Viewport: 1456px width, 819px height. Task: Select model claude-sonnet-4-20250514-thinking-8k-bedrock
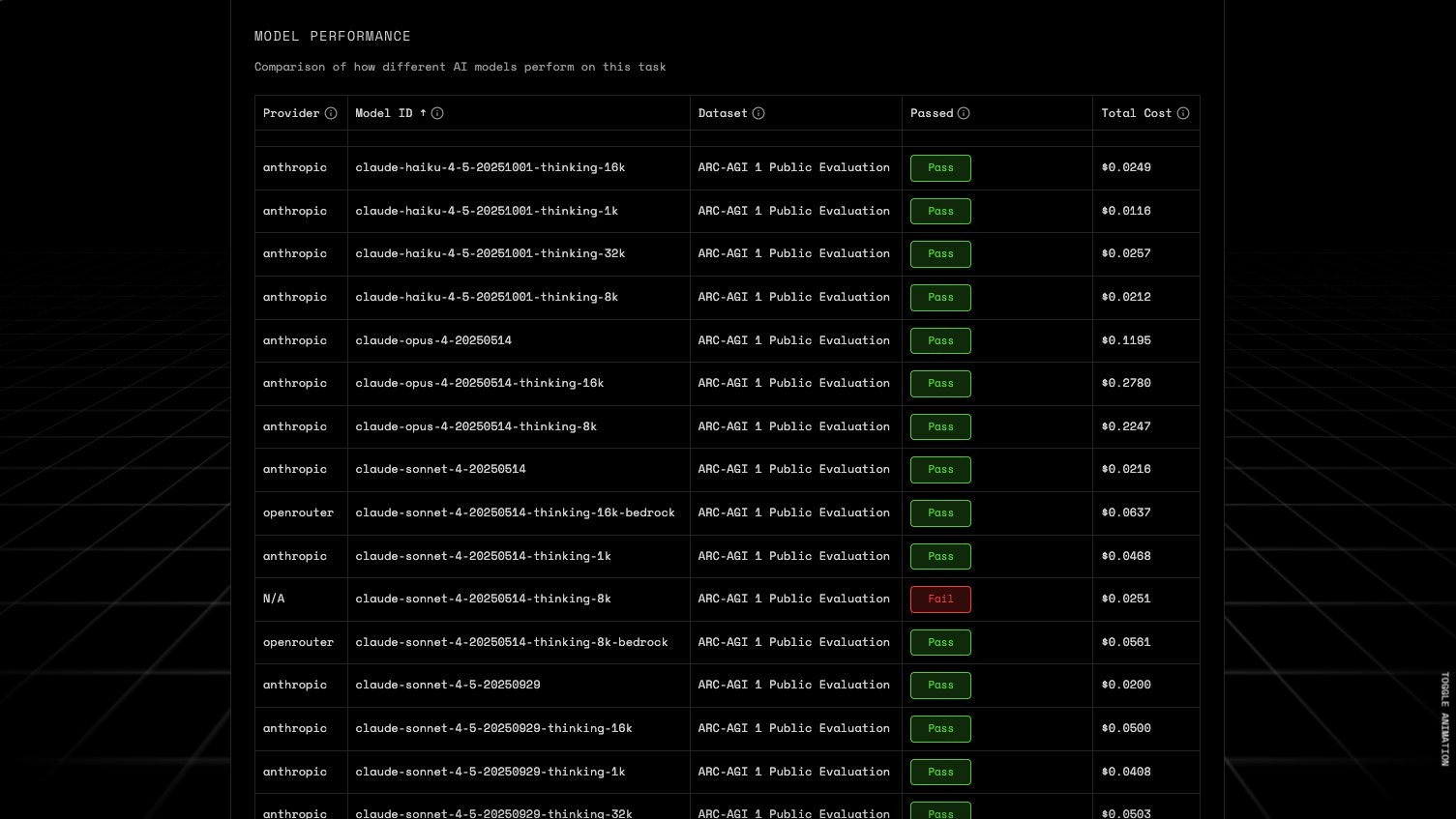[512, 642]
